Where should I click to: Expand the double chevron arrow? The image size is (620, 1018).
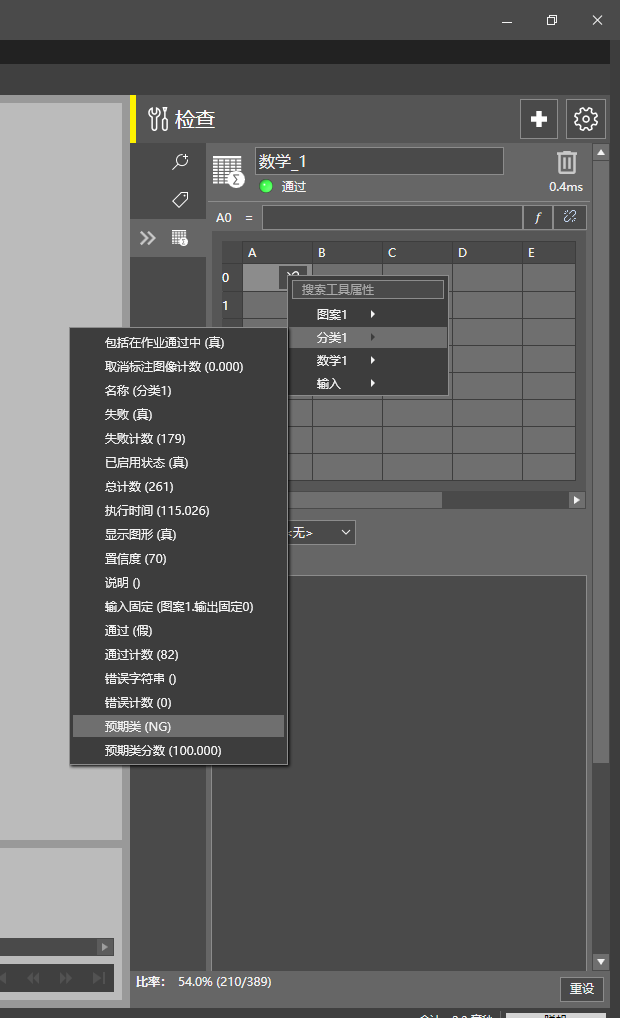[147, 238]
